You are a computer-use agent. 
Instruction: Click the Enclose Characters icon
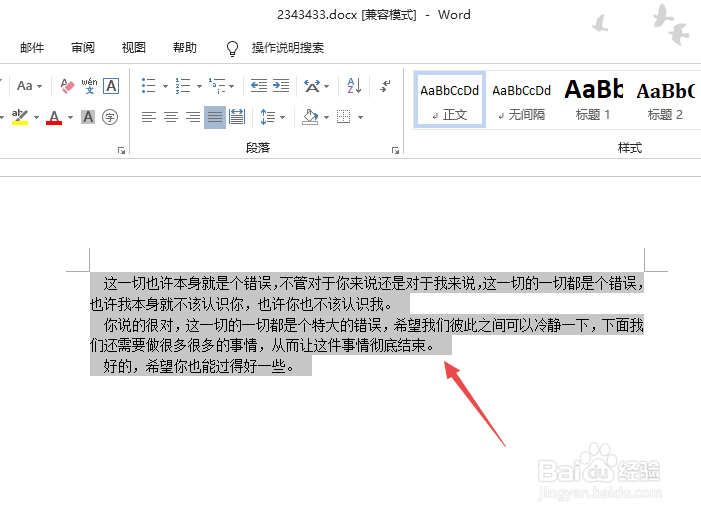(110, 117)
